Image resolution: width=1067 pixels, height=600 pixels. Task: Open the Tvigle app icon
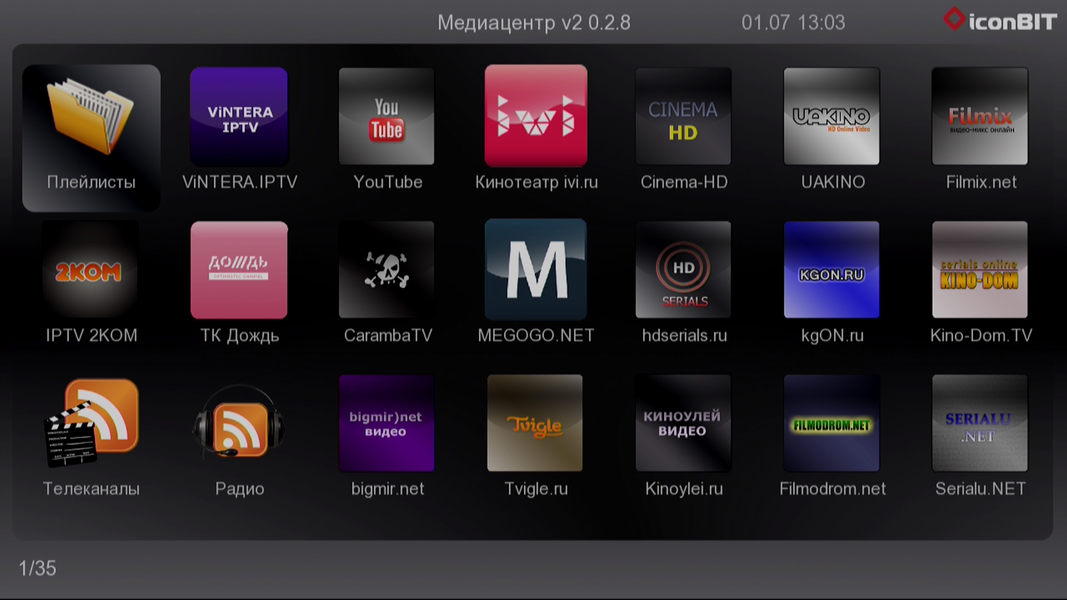(x=535, y=423)
